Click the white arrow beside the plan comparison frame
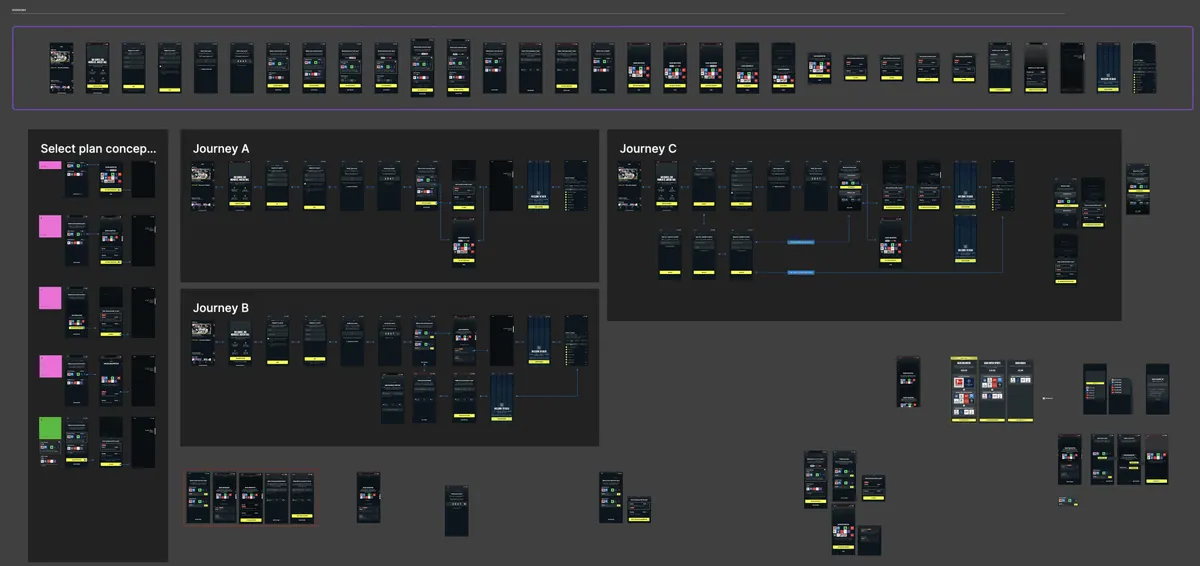Viewport: 1200px width, 566px height. click(x=1048, y=398)
